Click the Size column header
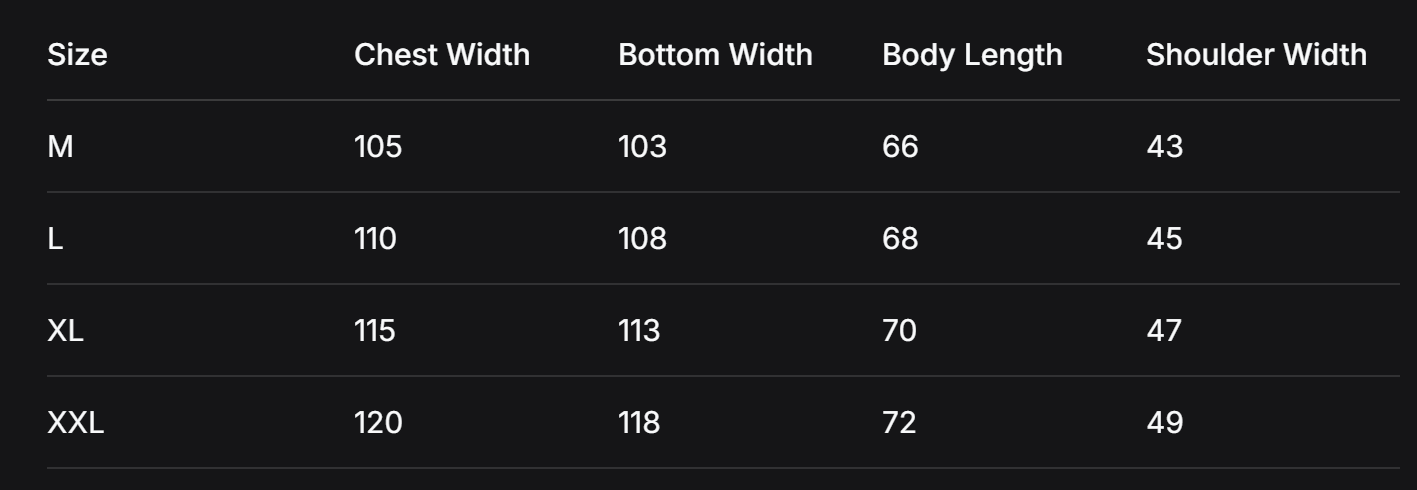The height and width of the screenshot is (490, 1417). click(x=77, y=56)
